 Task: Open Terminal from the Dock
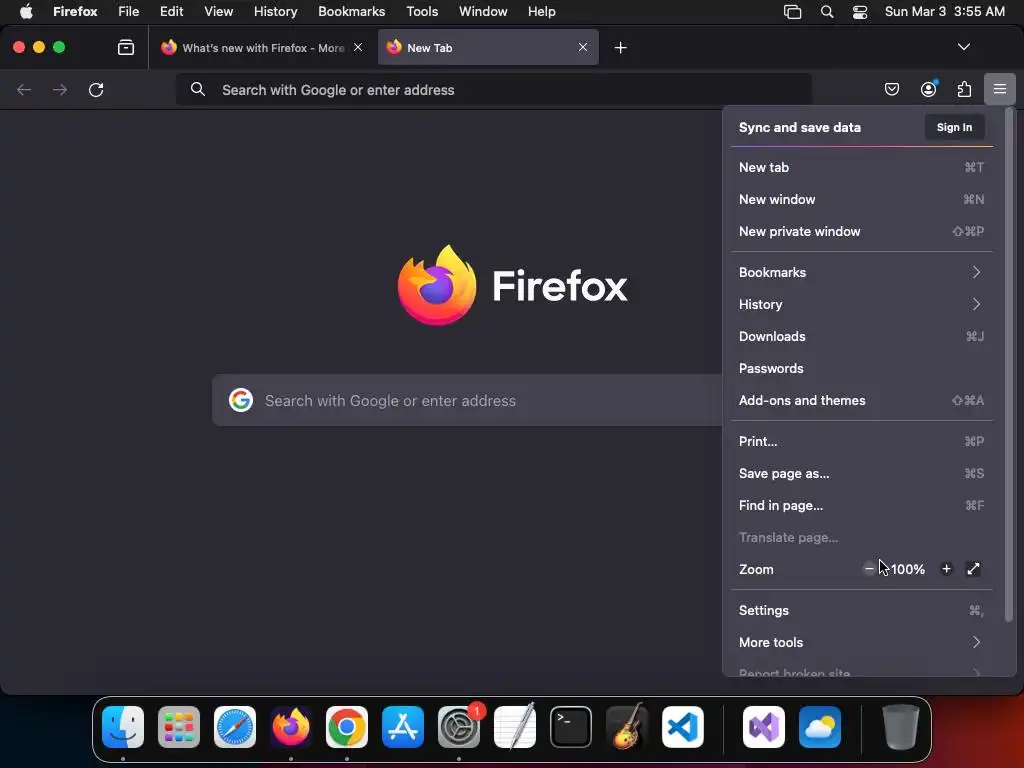pos(571,727)
